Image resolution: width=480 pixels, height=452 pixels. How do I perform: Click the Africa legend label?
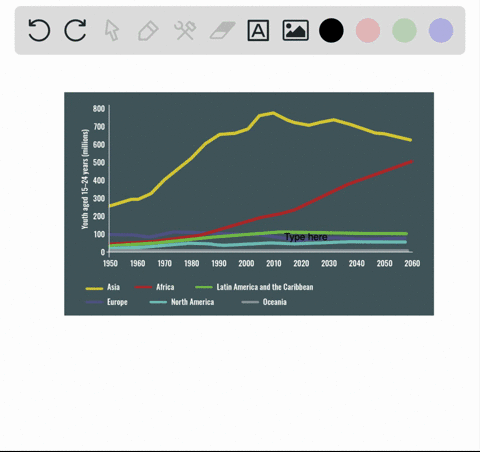tap(165, 287)
